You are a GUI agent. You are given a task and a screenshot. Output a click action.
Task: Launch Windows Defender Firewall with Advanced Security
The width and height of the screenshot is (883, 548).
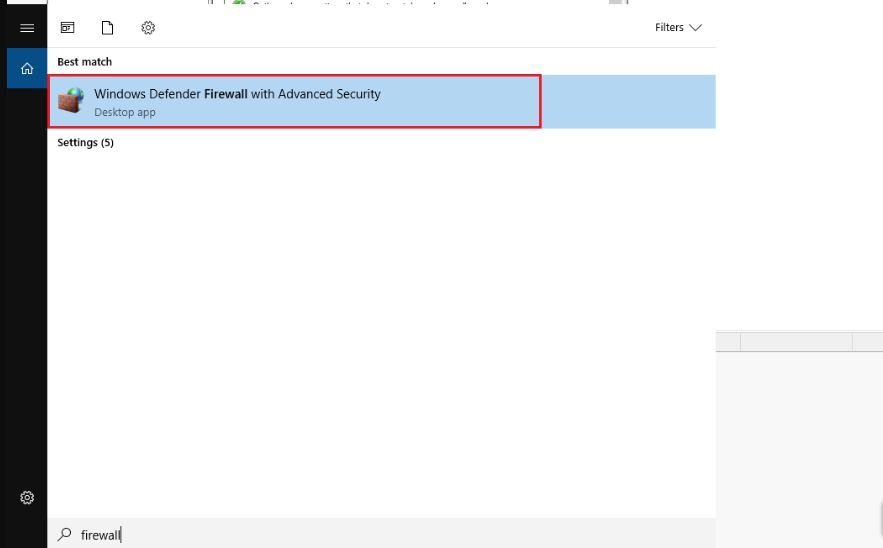click(x=237, y=94)
